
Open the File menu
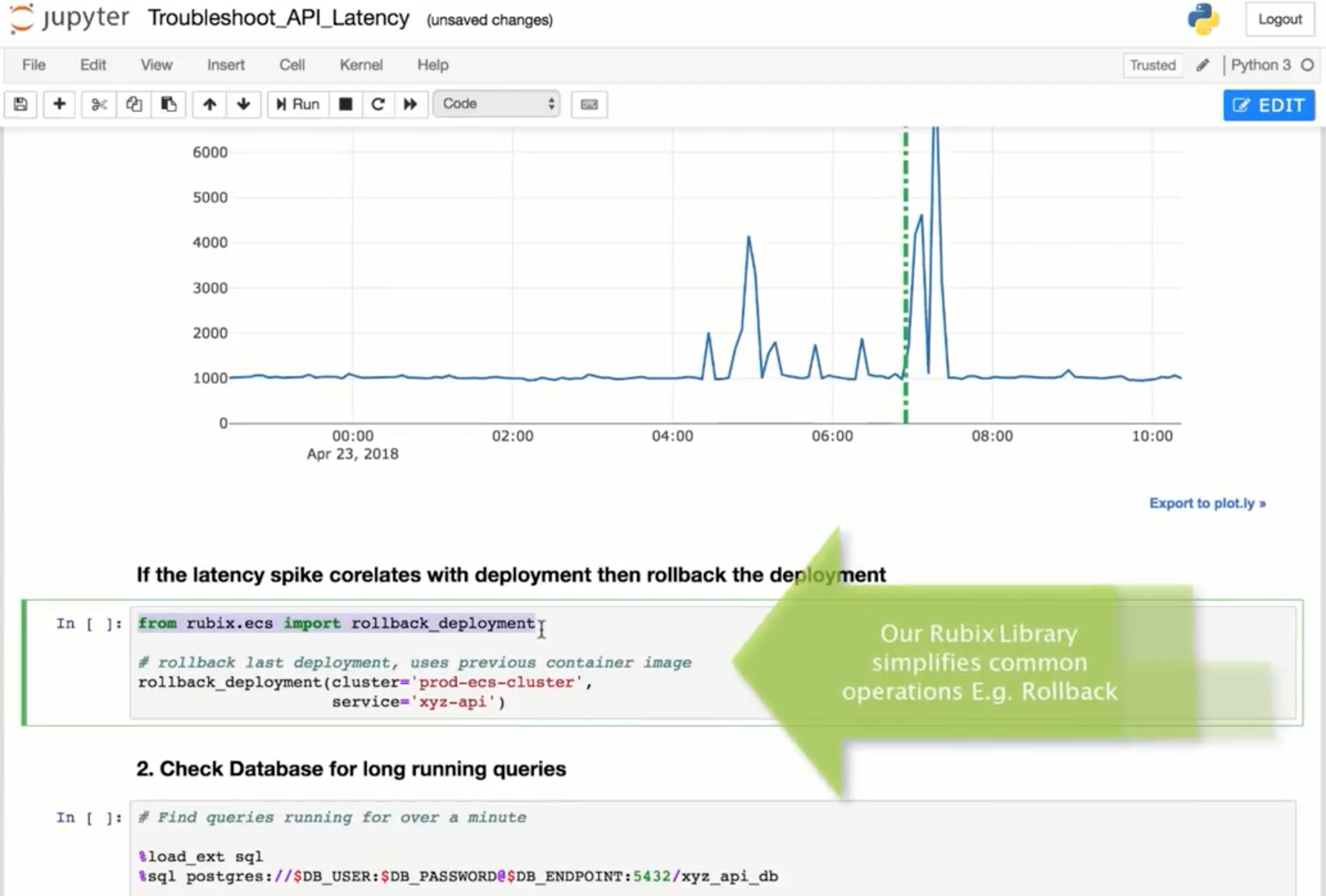tap(33, 65)
